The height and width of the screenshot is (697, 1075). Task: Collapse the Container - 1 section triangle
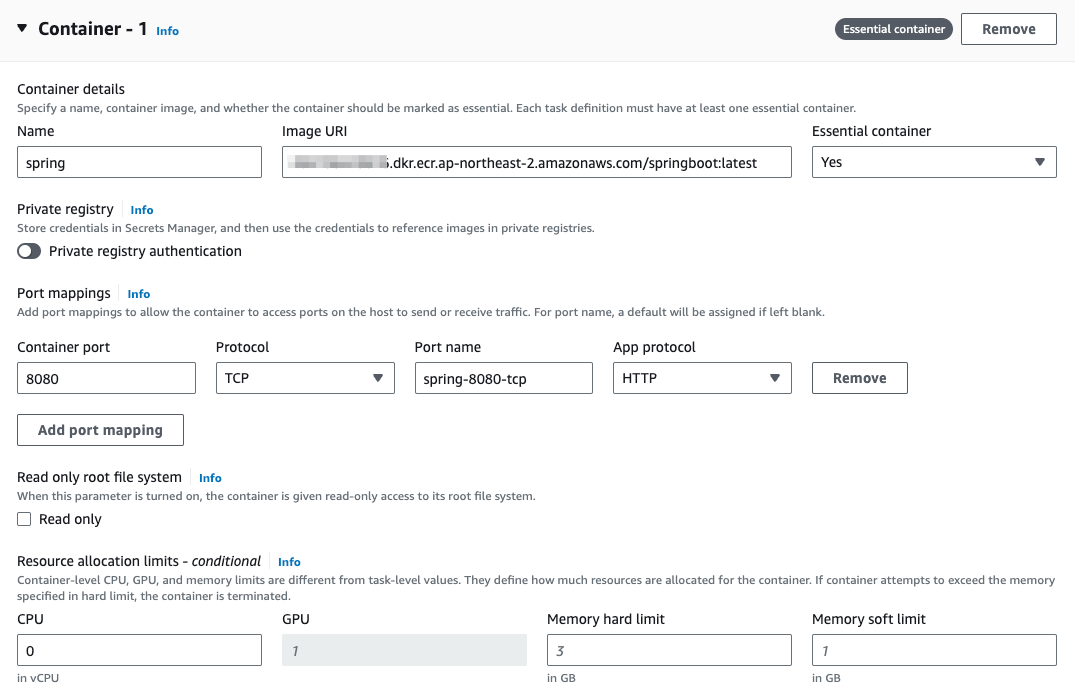tap(22, 29)
